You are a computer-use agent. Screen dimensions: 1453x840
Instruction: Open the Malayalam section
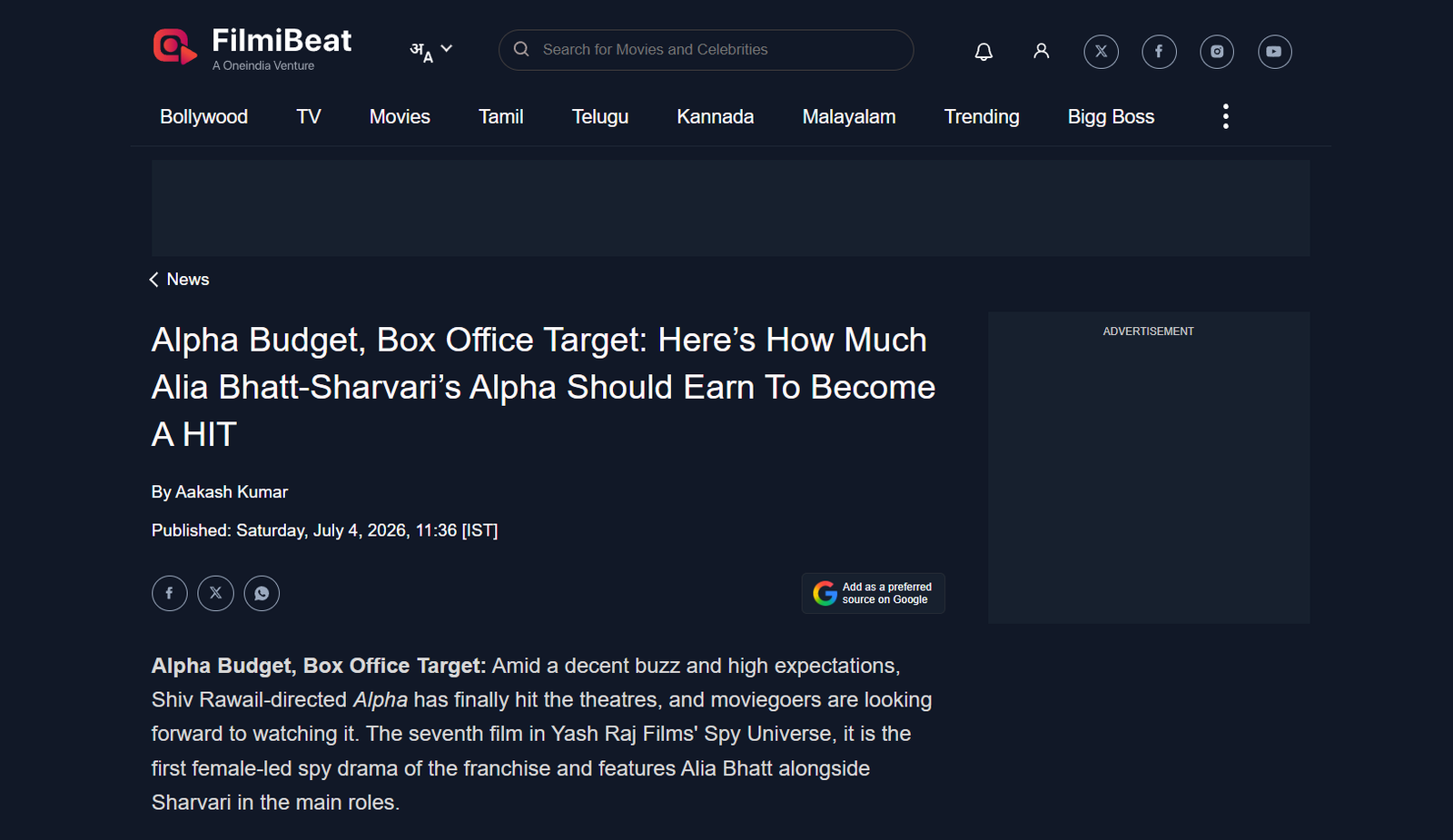(x=849, y=116)
